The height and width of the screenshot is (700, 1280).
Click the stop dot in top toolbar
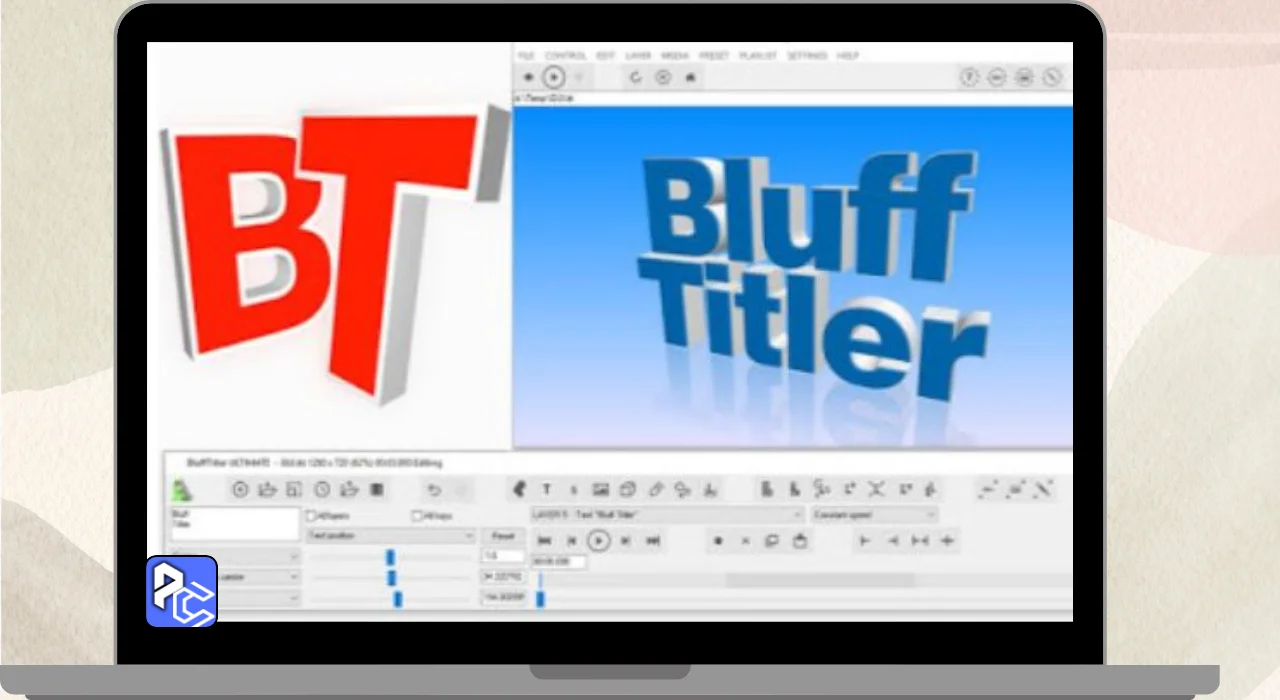coord(529,77)
